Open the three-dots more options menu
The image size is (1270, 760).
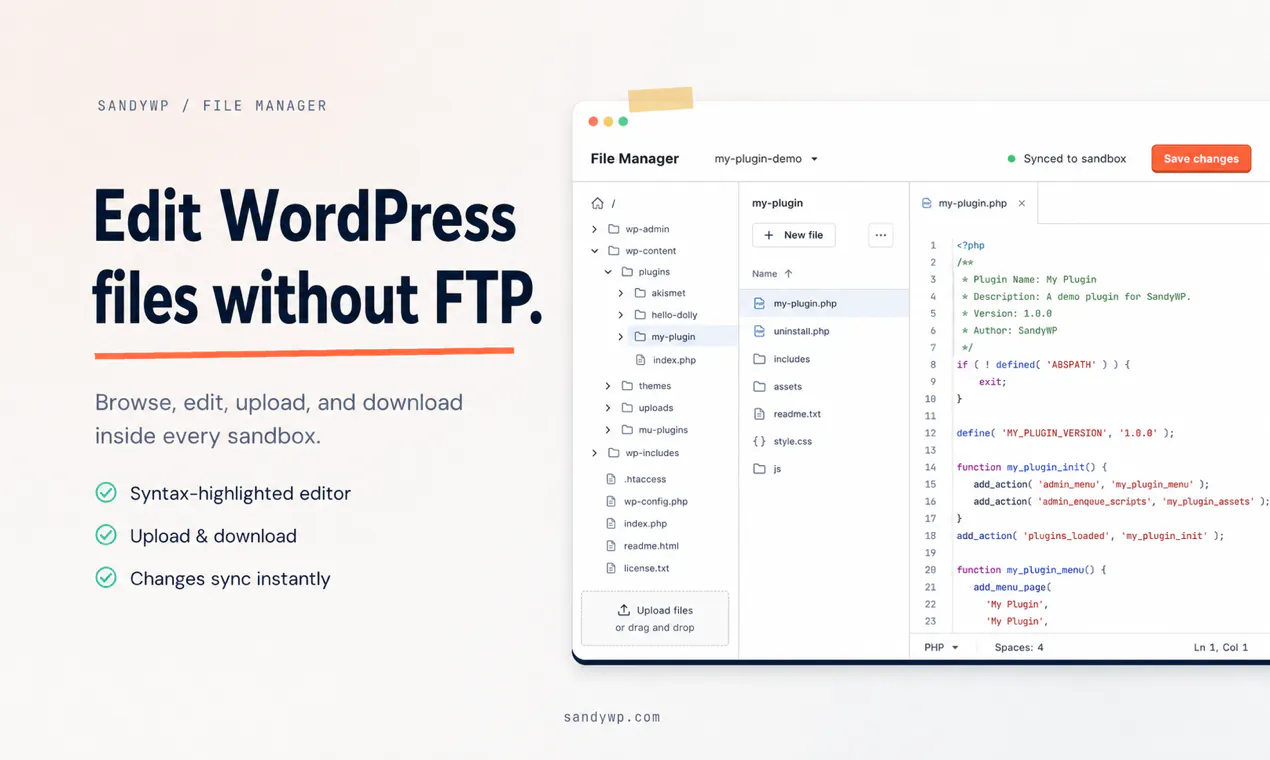click(881, 235)
